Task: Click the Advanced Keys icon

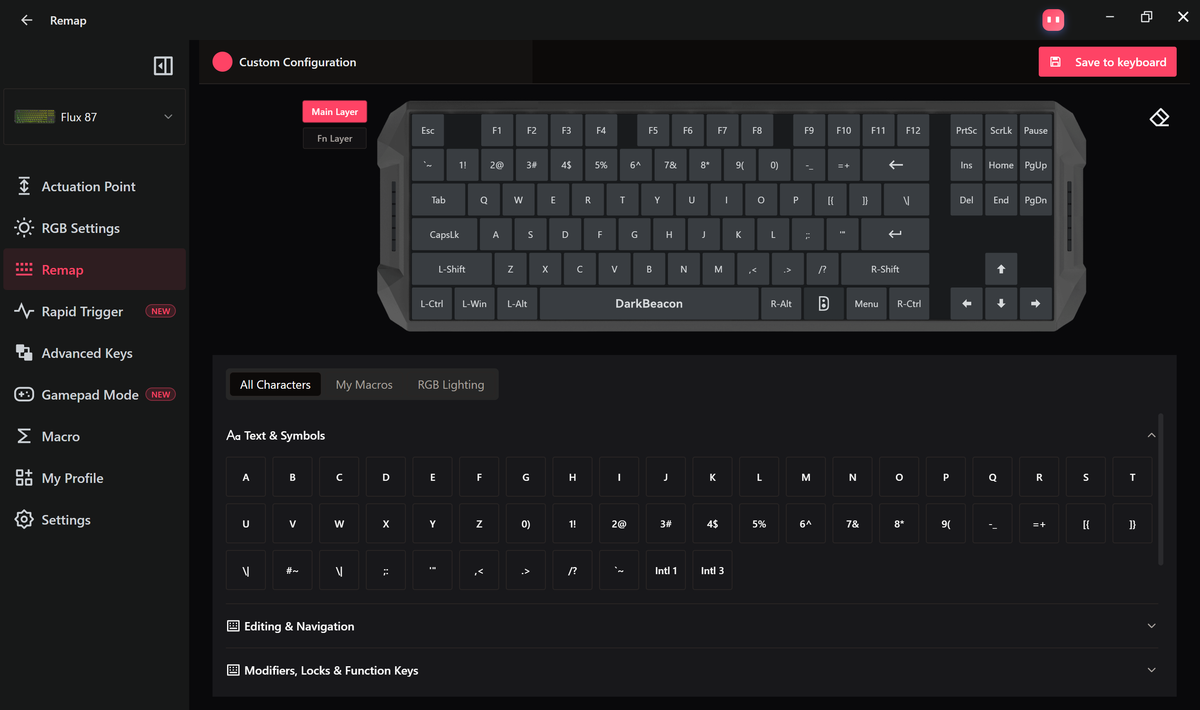Action: pos(24,353)
